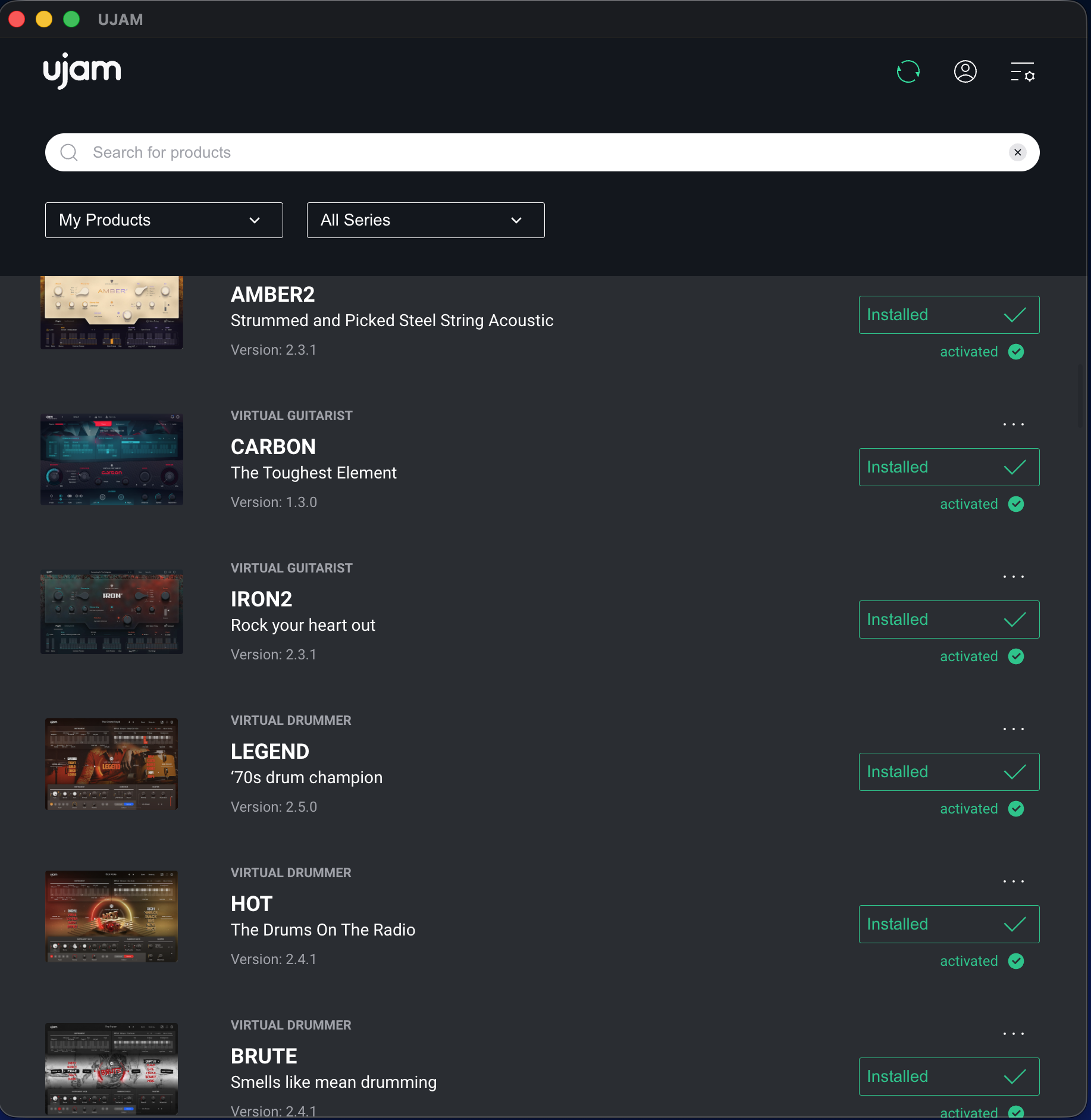This screenshot has width=1091, height=1120.
Task: Click 'The Drums On The Radio' description
Action: [323, 930]
